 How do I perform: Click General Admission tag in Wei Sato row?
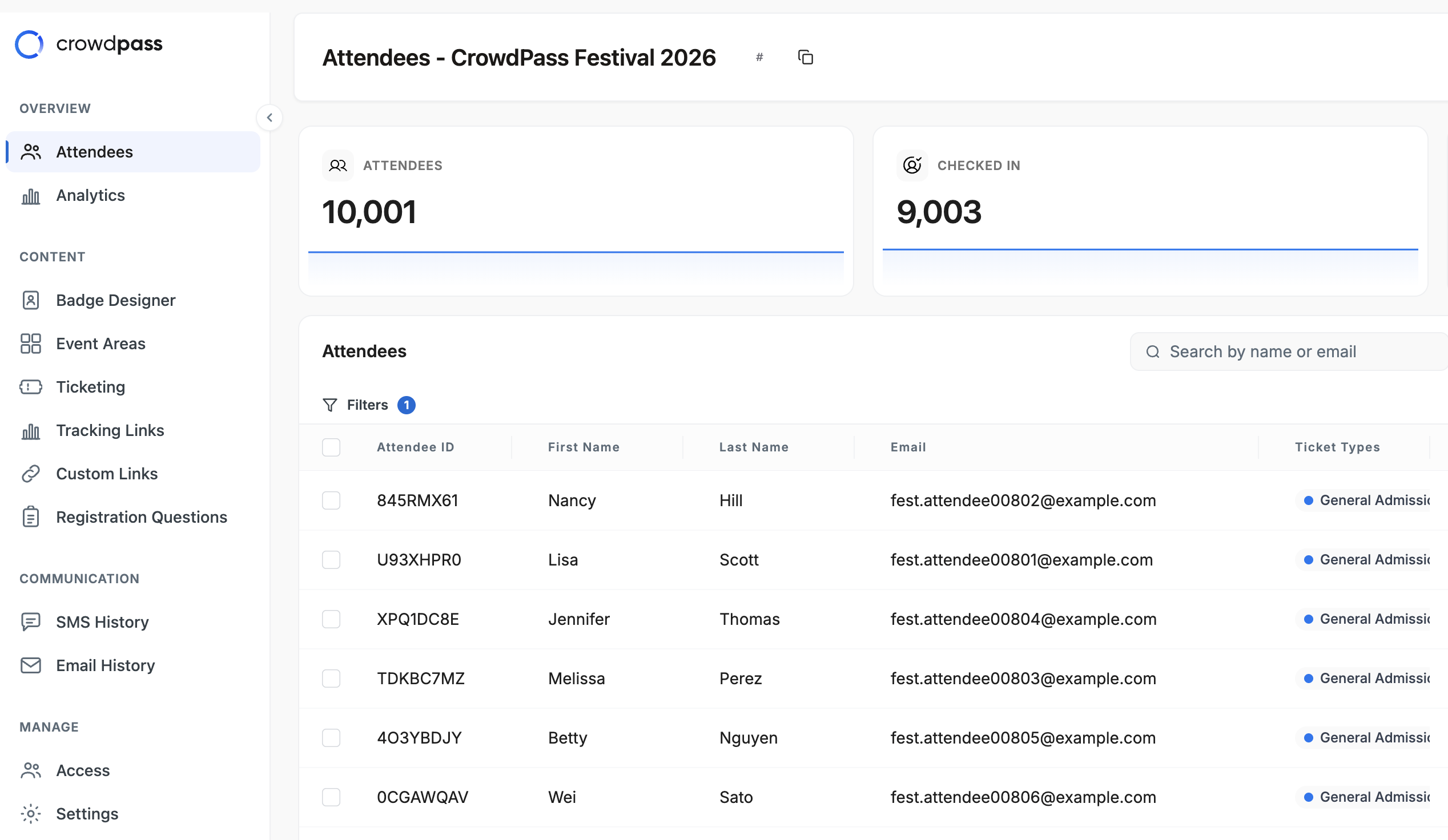[x=1363, y=797]
